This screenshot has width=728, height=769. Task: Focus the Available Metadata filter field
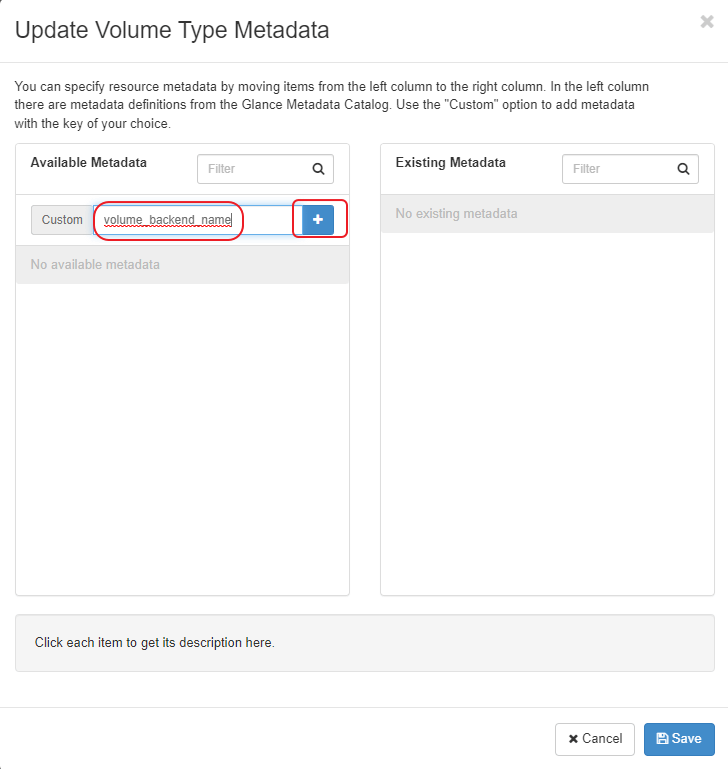tap(251, 169)
